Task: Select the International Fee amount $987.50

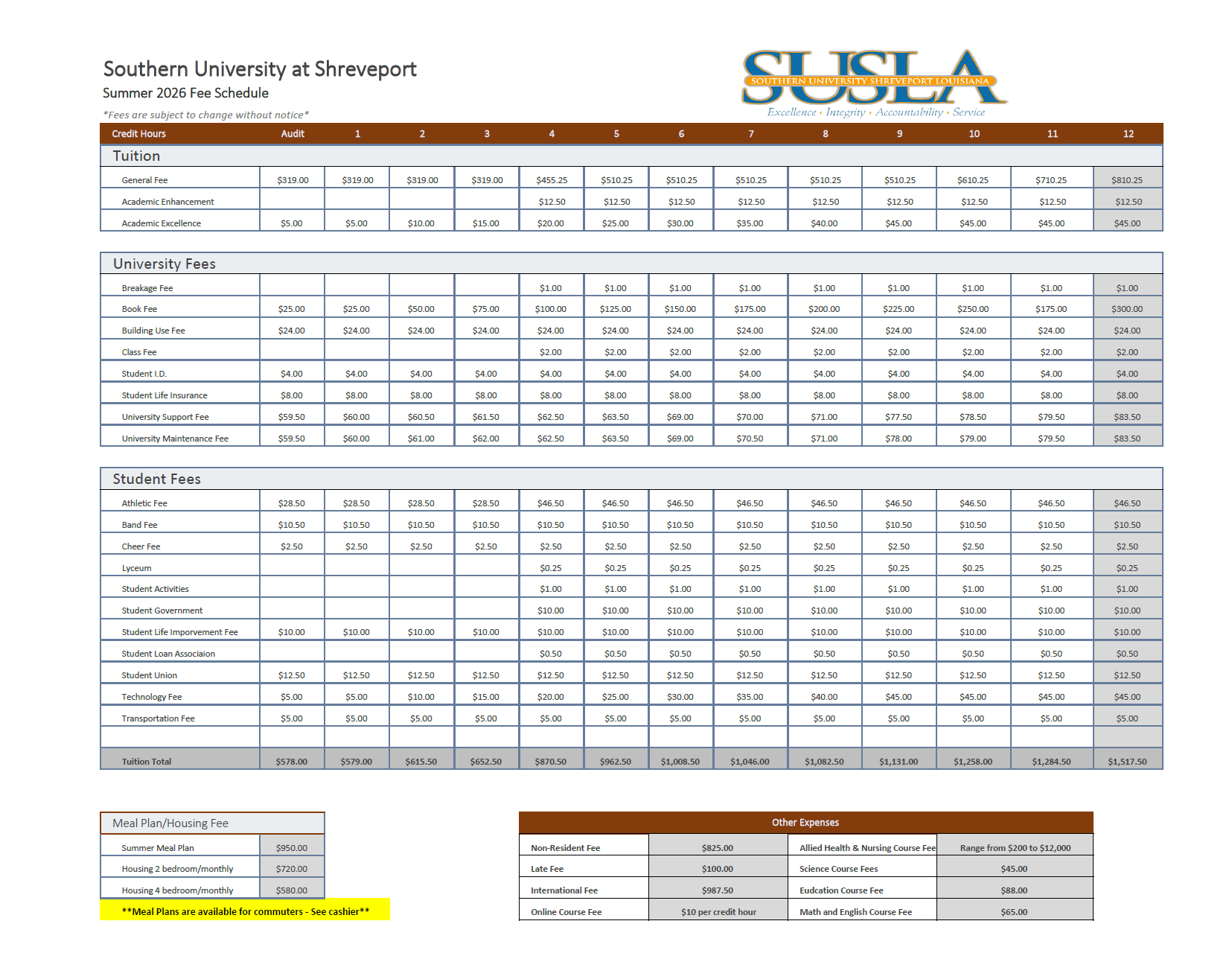Action: coord(718,890)
